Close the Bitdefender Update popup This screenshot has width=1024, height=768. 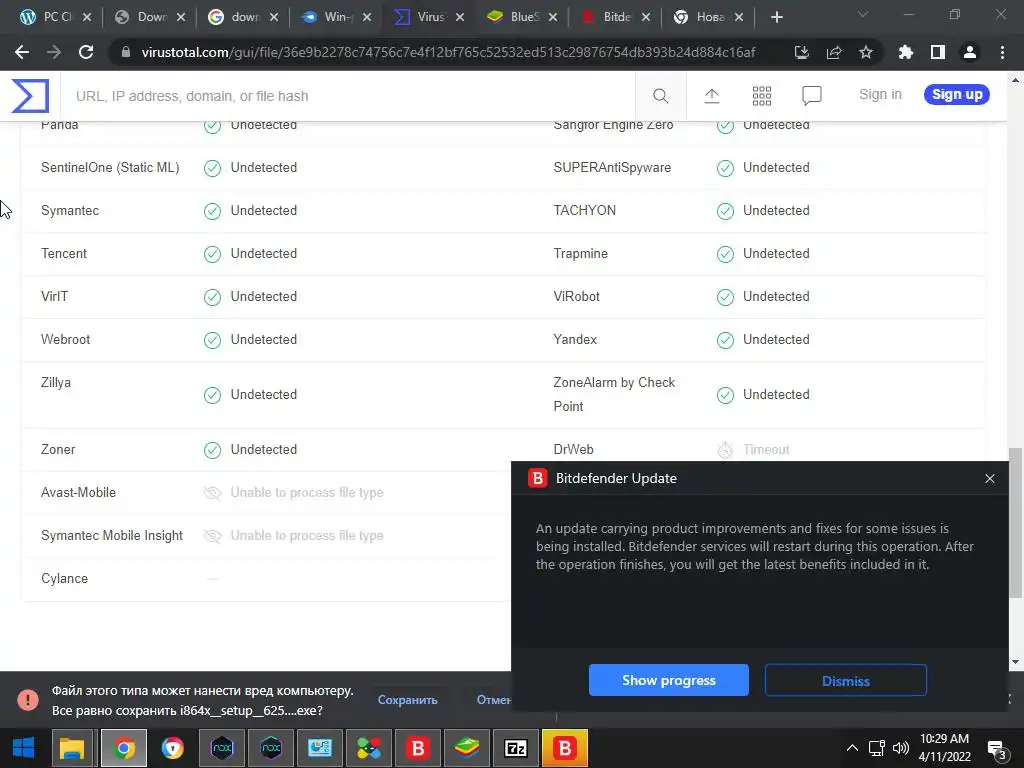[x=989, y=479]
